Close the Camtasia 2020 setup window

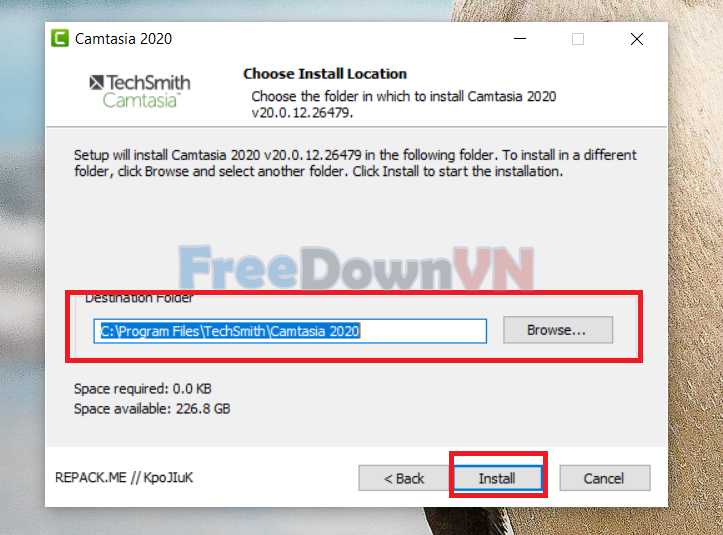(x=637, y=39)
